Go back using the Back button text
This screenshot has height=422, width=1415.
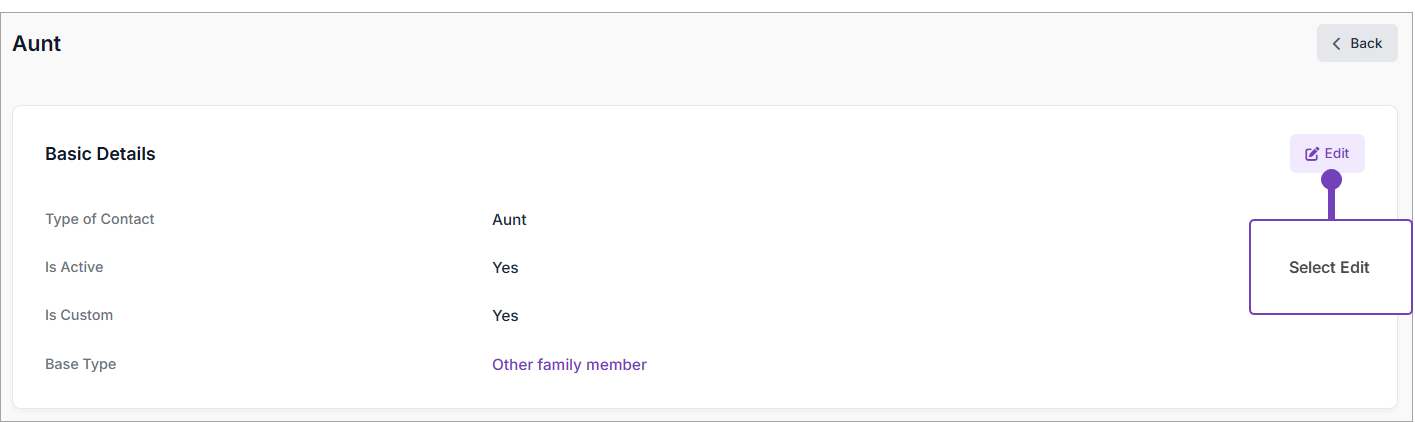click(x=1366, y=44)
